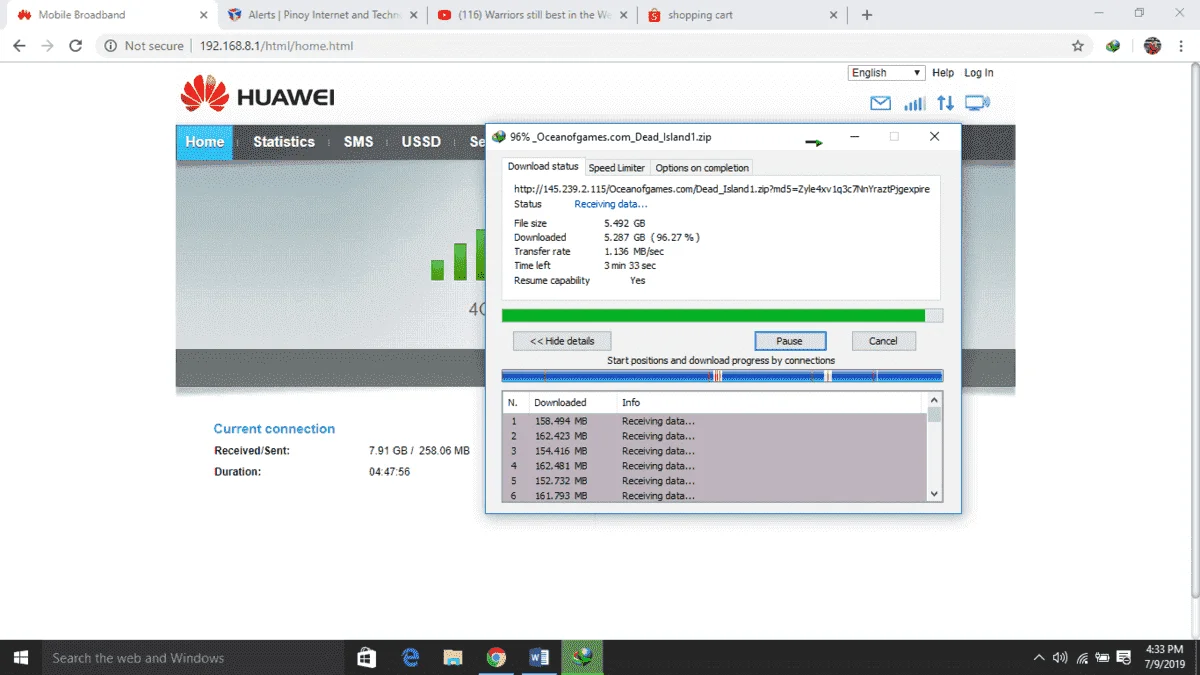The width and height of the screenshot is (1200, 675).
Task: Select connection row 5 with 152.732 MB
Action: pyautogui.click(x=715, y=481)
